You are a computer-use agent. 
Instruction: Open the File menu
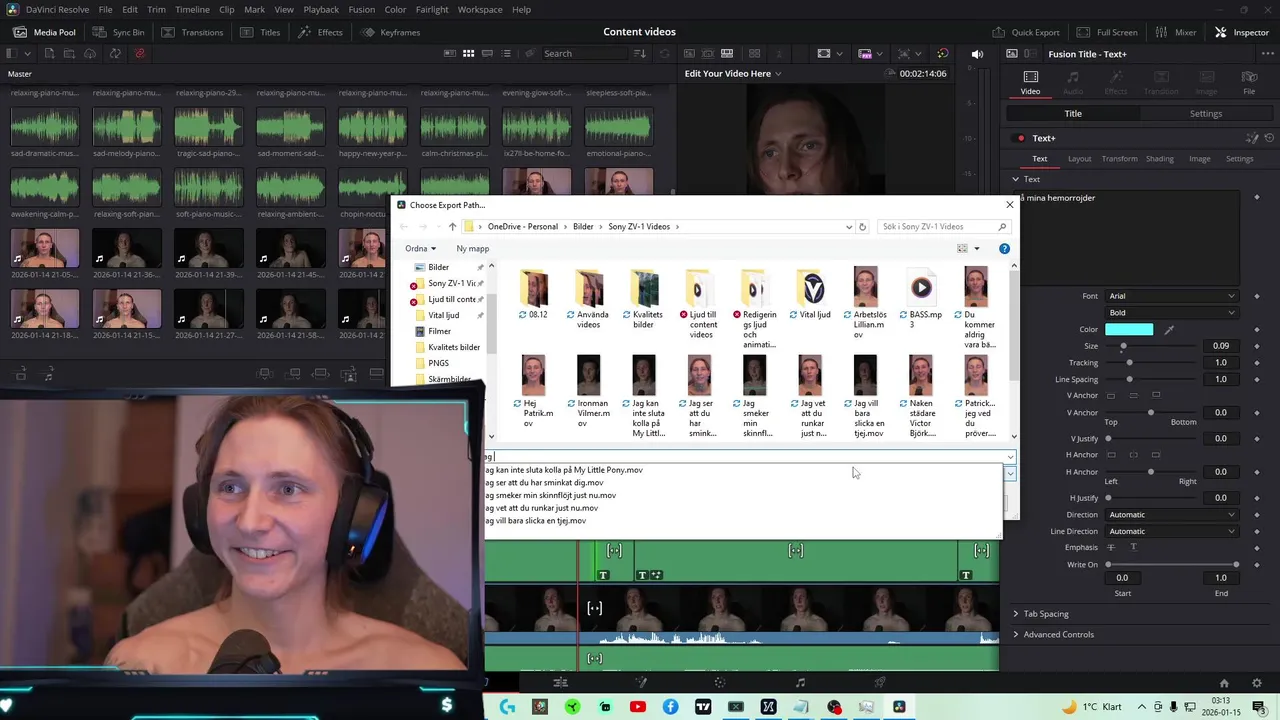coord(105,9)
